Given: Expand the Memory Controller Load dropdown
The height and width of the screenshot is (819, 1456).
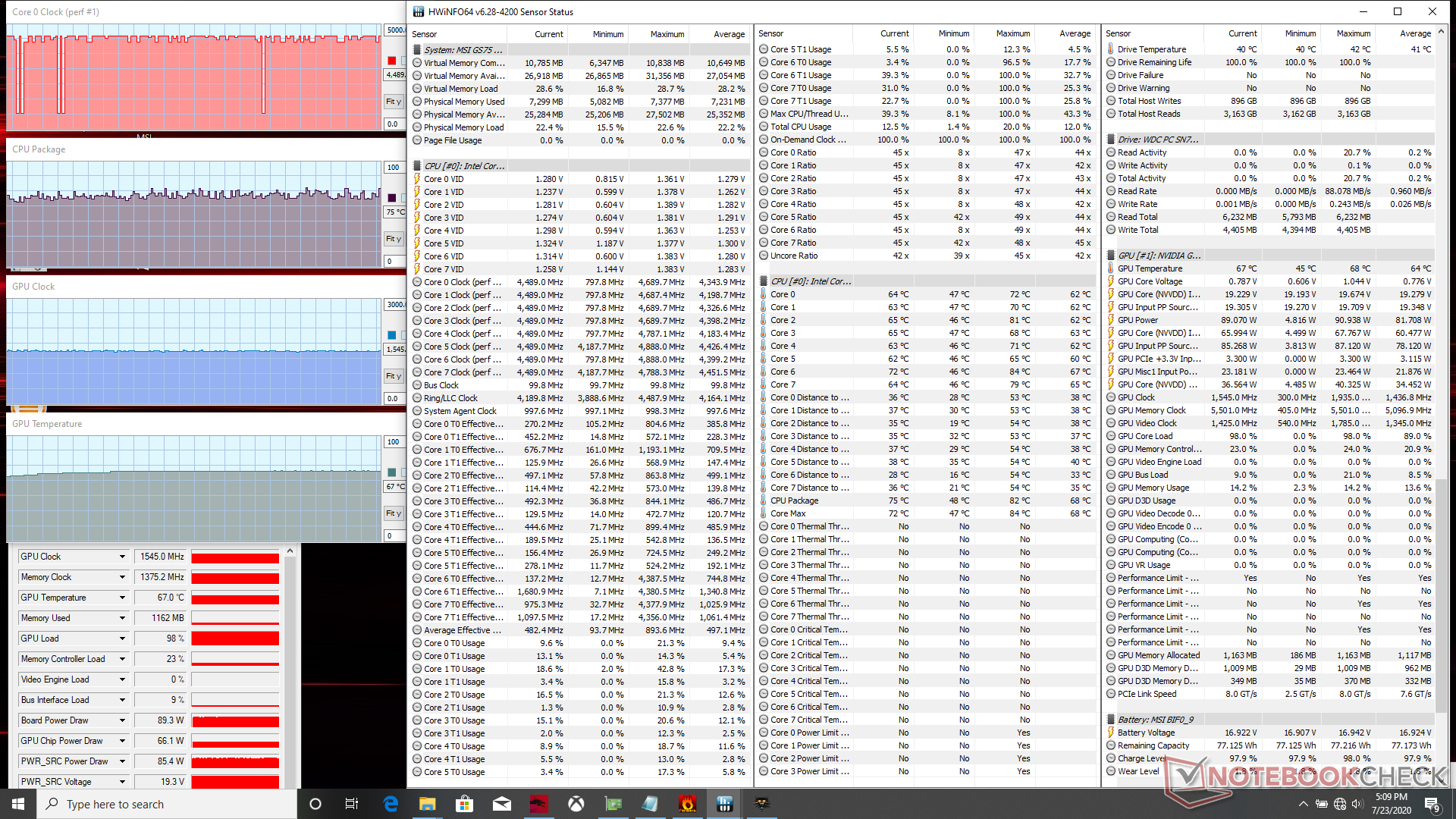Looking at the screenshot, I should [x=122, y=659].
